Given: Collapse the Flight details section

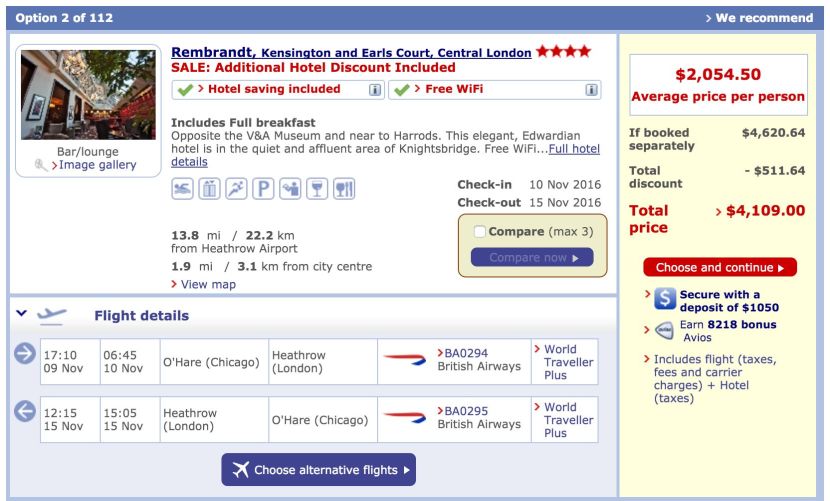Looking at the screenshot, I should point(21,314).
